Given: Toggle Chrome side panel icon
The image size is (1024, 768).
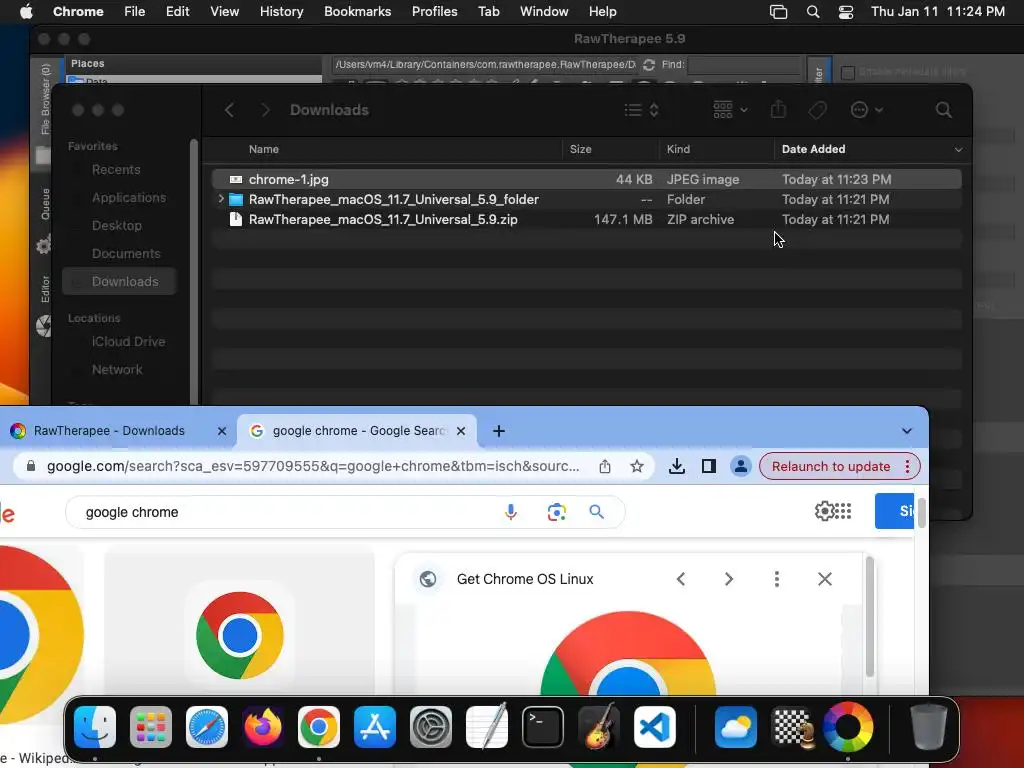Looking at the screenshot, I should click(x=709, y=466).
